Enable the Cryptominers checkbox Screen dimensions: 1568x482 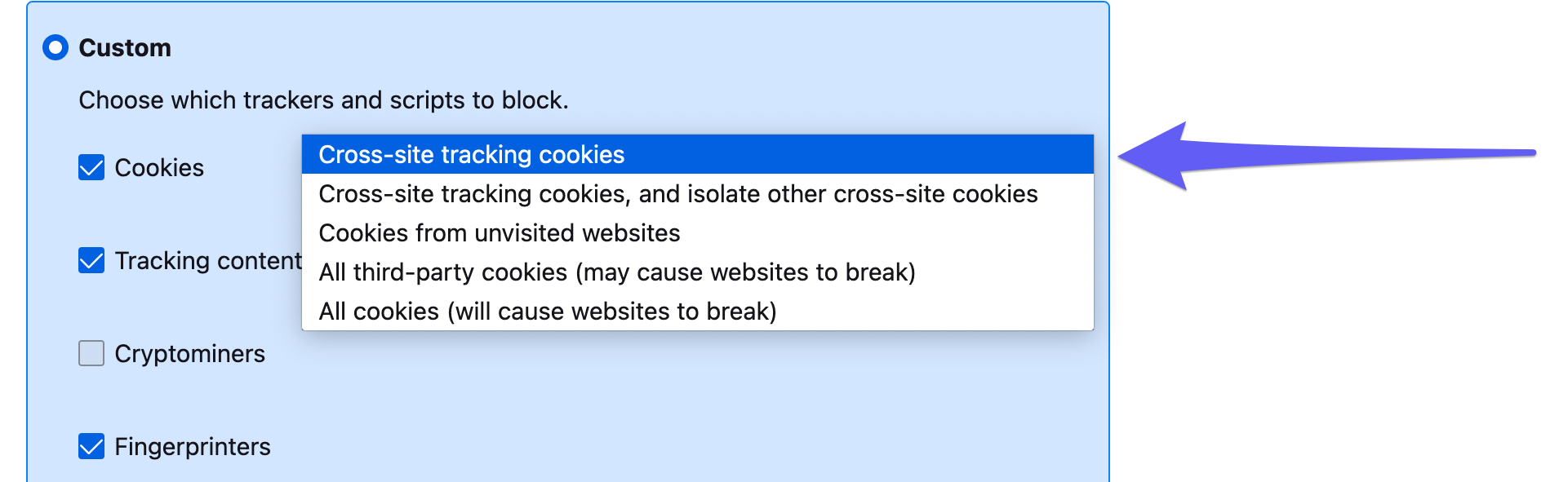coord(91,354)
